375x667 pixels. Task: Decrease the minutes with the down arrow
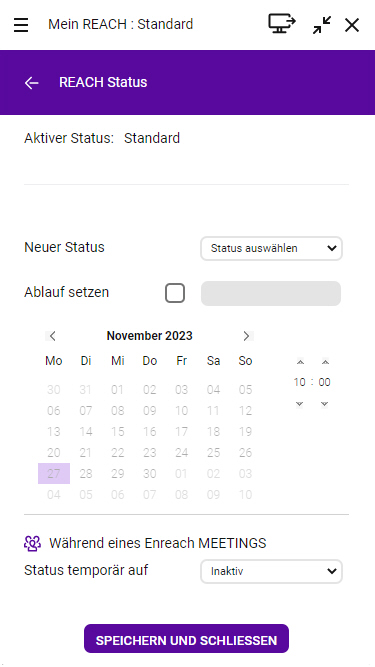tap(324, 404)
